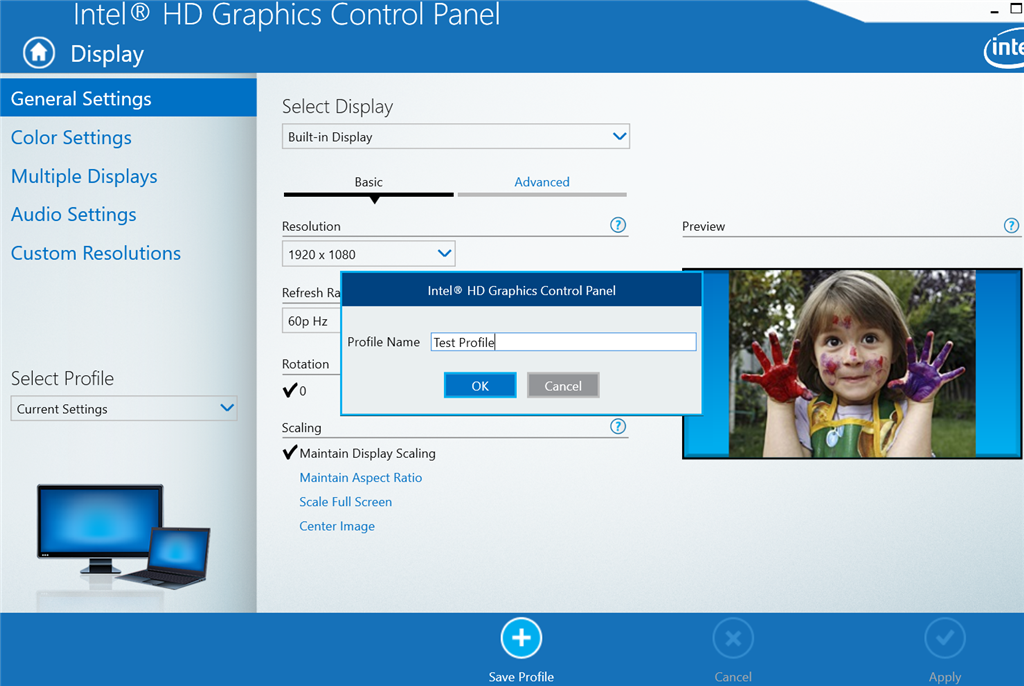Open Color Settings section
Viewport: 1024px width, 686px height.
point(71,138)
